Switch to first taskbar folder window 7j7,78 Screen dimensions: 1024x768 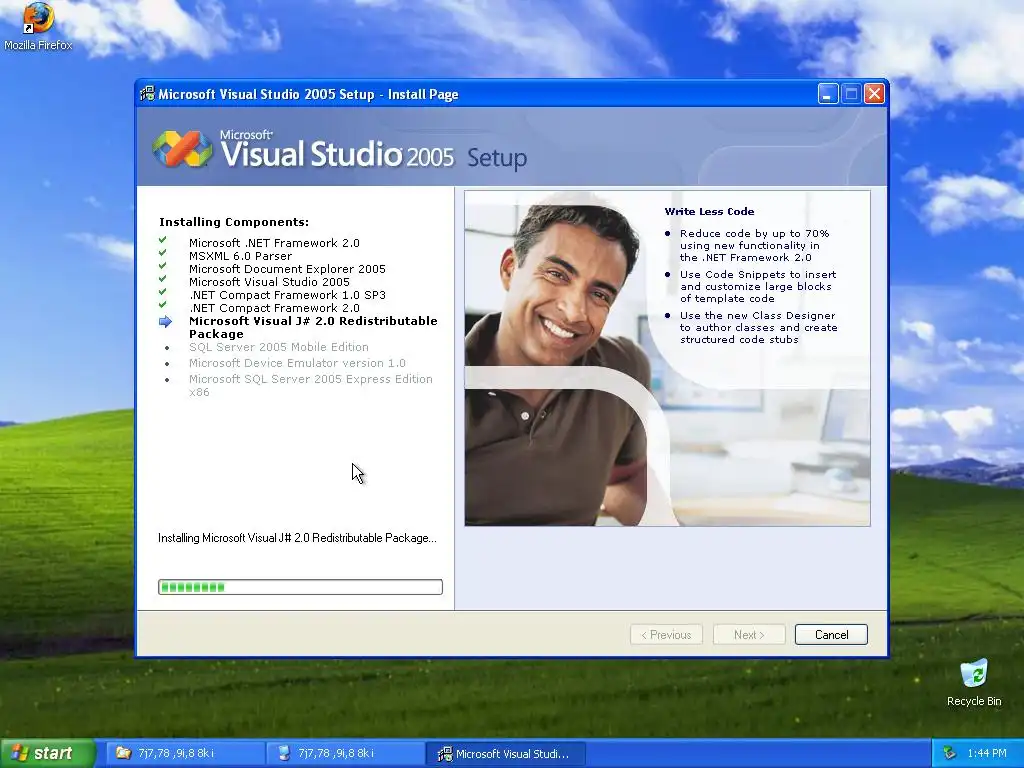coord(186,753)
